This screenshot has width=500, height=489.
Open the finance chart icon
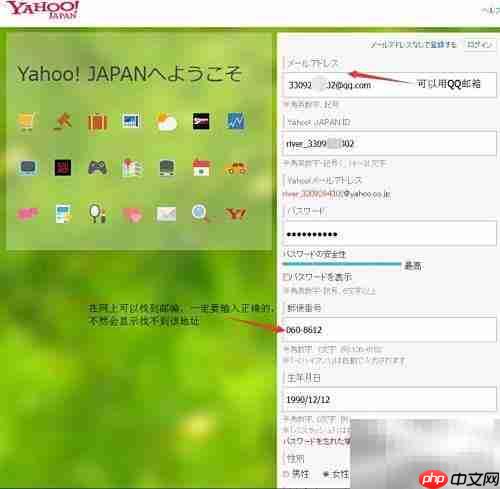point(236,121)
